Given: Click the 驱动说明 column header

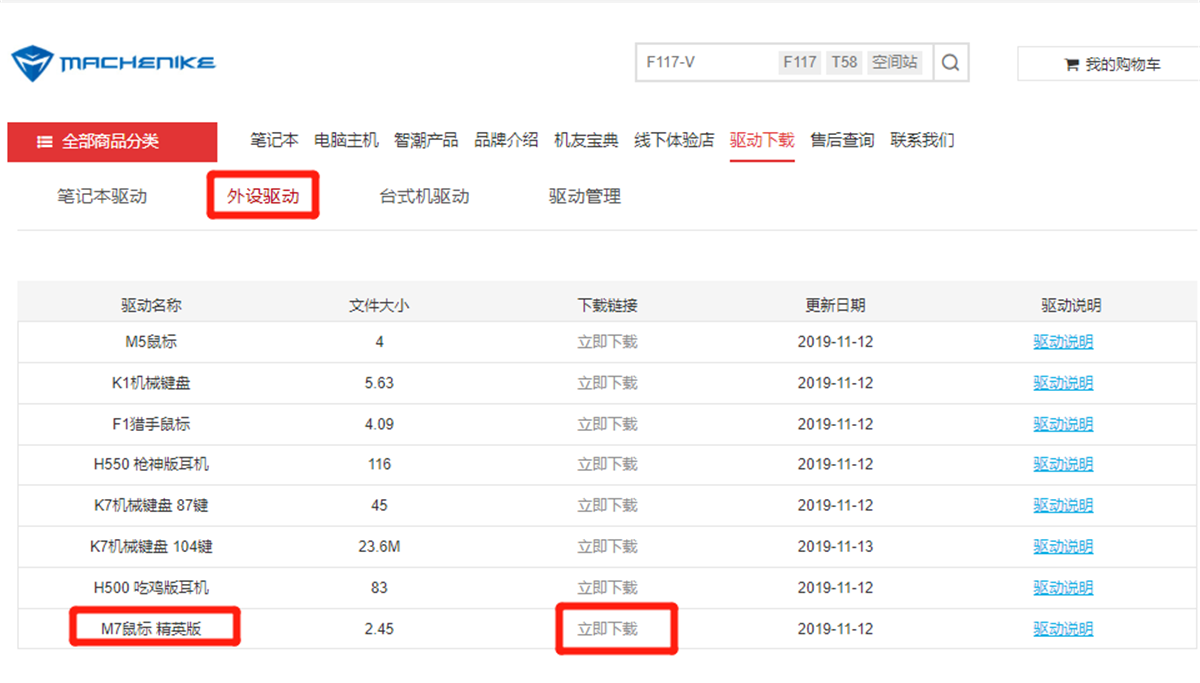Looking at the screenshot, I should (x=1071, y=305).
